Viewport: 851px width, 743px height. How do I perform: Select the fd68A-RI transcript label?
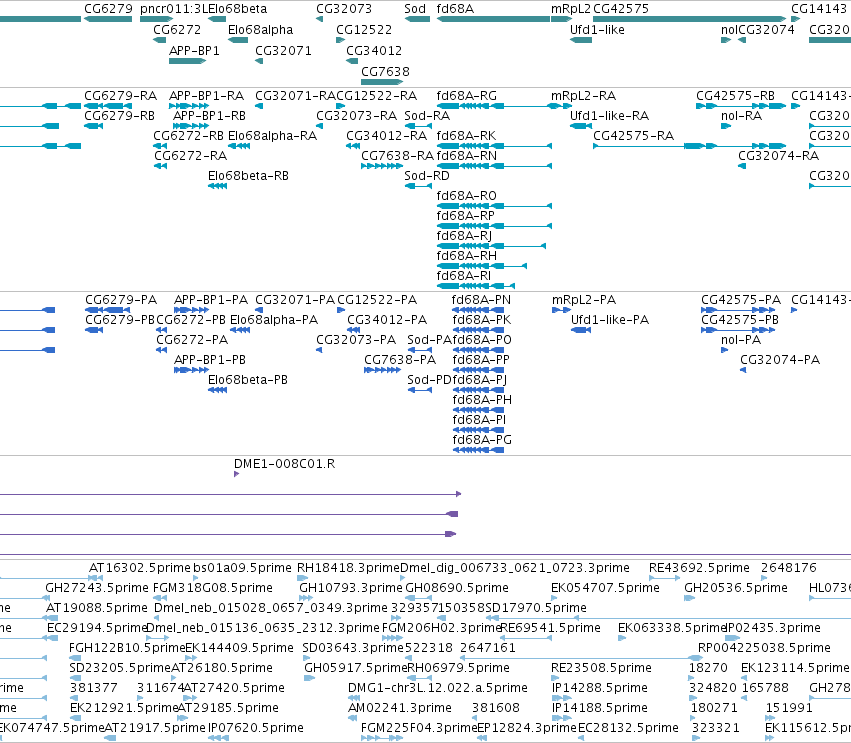(464, 276)
